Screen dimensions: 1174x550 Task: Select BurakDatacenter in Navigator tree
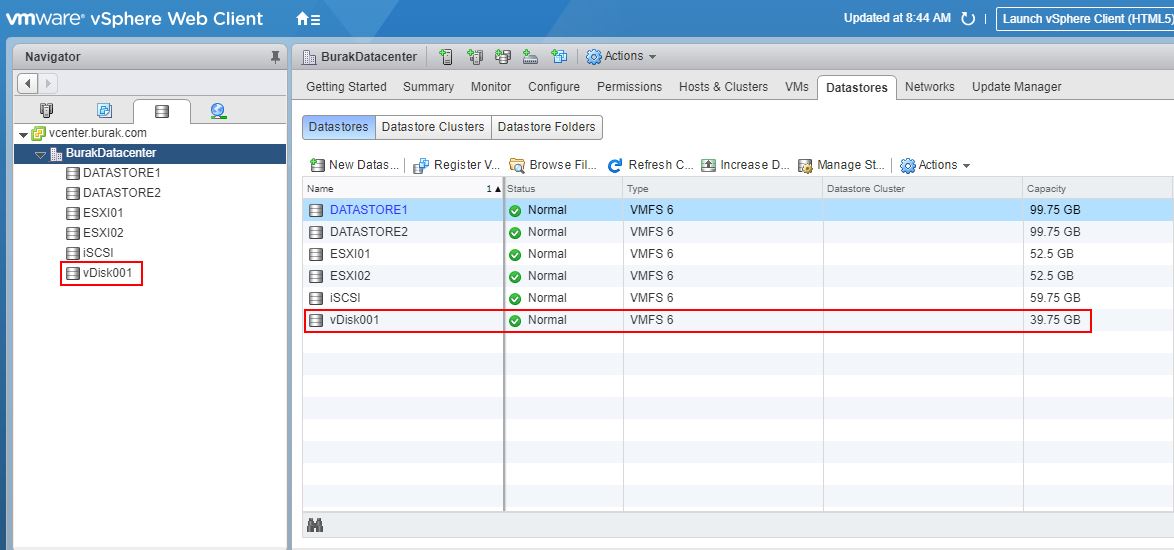pyautogui.click(x=111, y=153)
